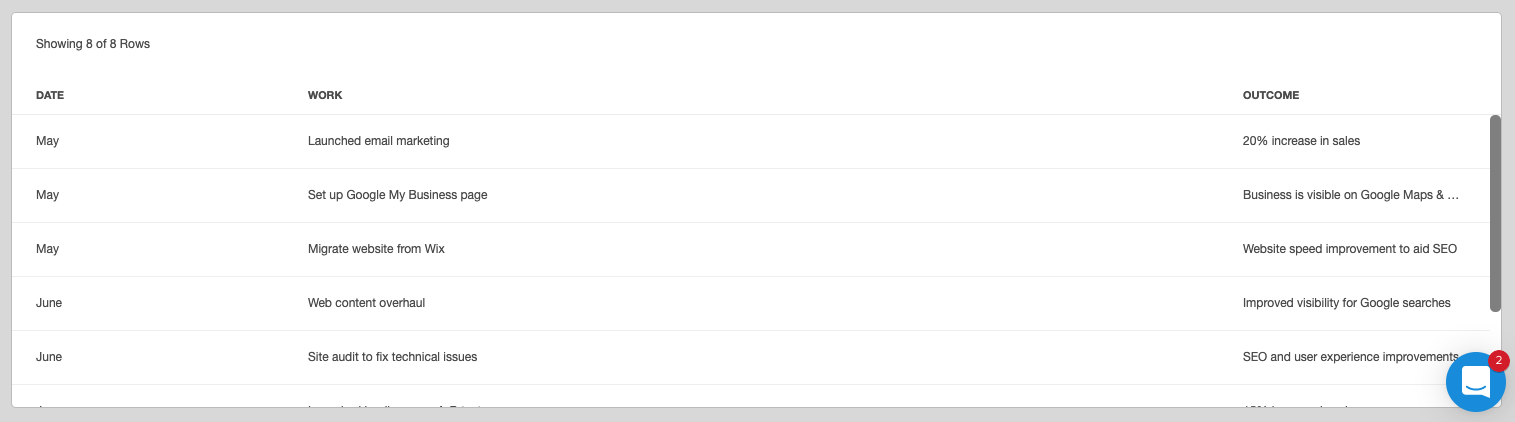1515x422 pixels.
Task: Select the 'Launched email marketing' cell
Action: pyautogui.click(x=379, y=141)
